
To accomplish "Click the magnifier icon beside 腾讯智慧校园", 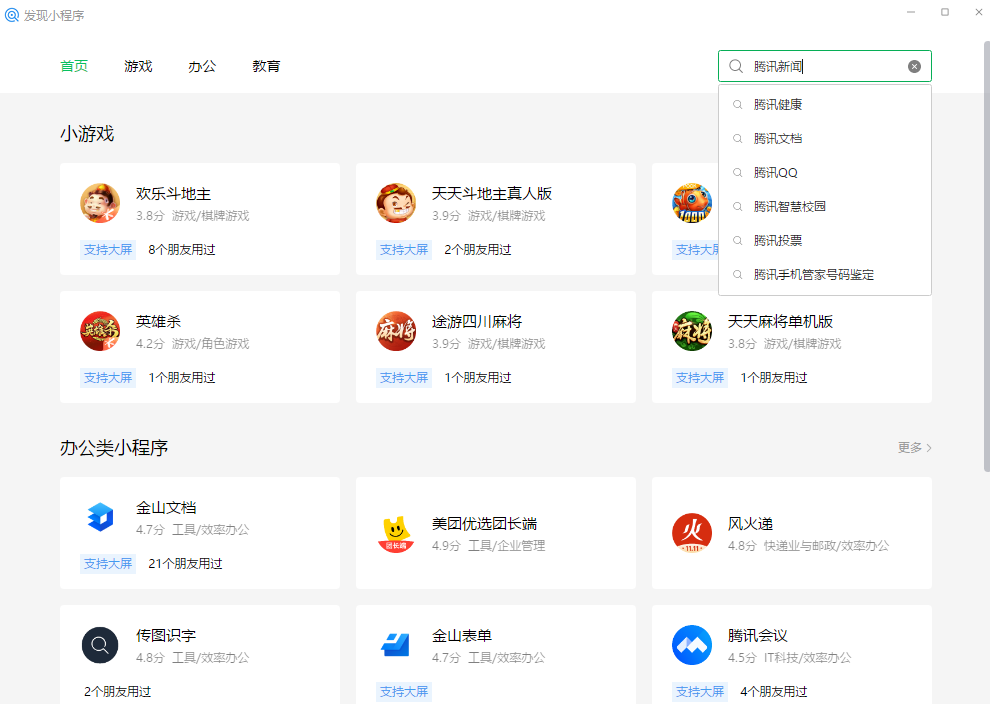I will point(737,206).
